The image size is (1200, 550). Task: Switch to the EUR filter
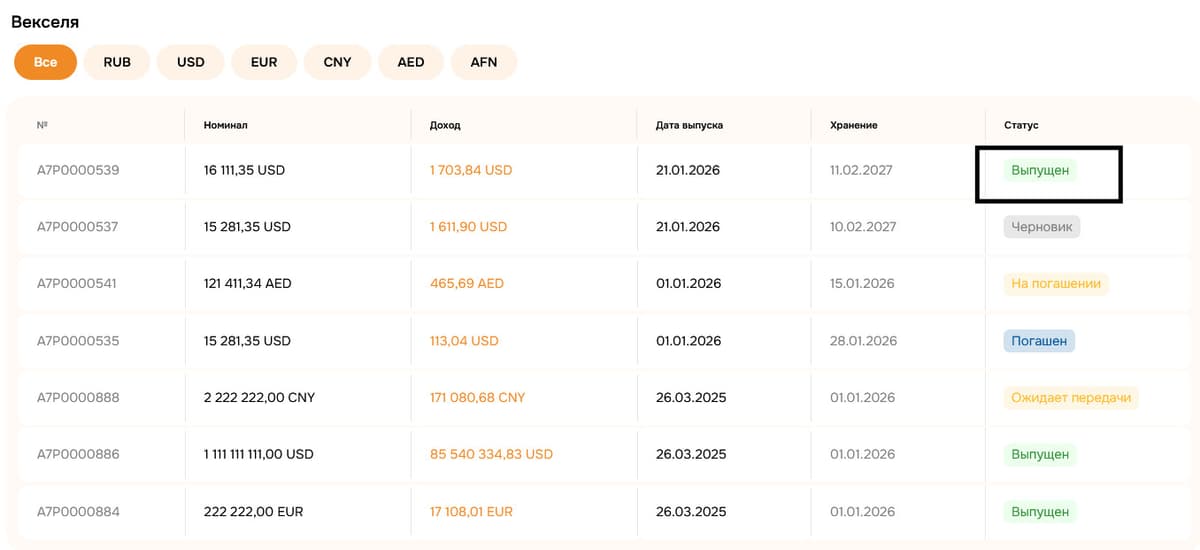click(264, 62)
